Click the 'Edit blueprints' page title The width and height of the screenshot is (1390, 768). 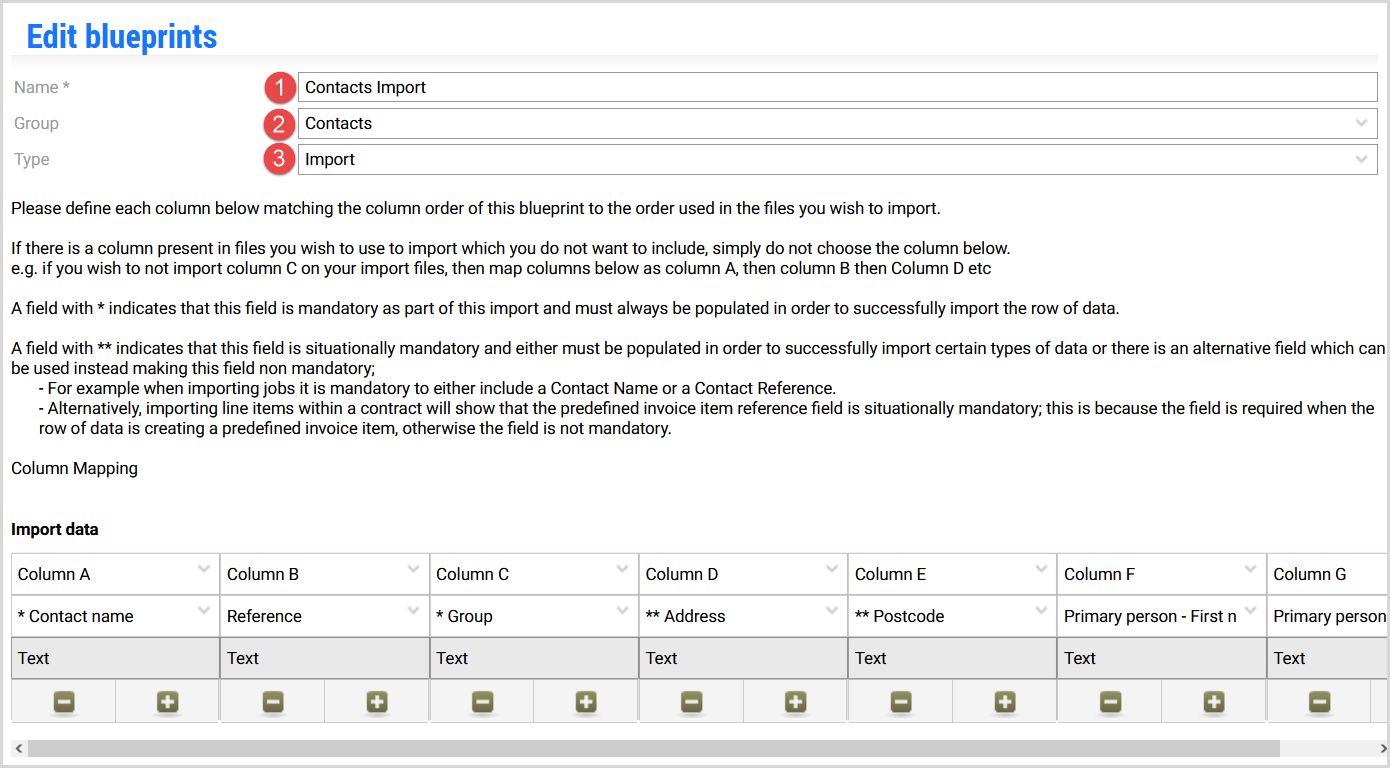pyautogui.click(x=122, y=37)
